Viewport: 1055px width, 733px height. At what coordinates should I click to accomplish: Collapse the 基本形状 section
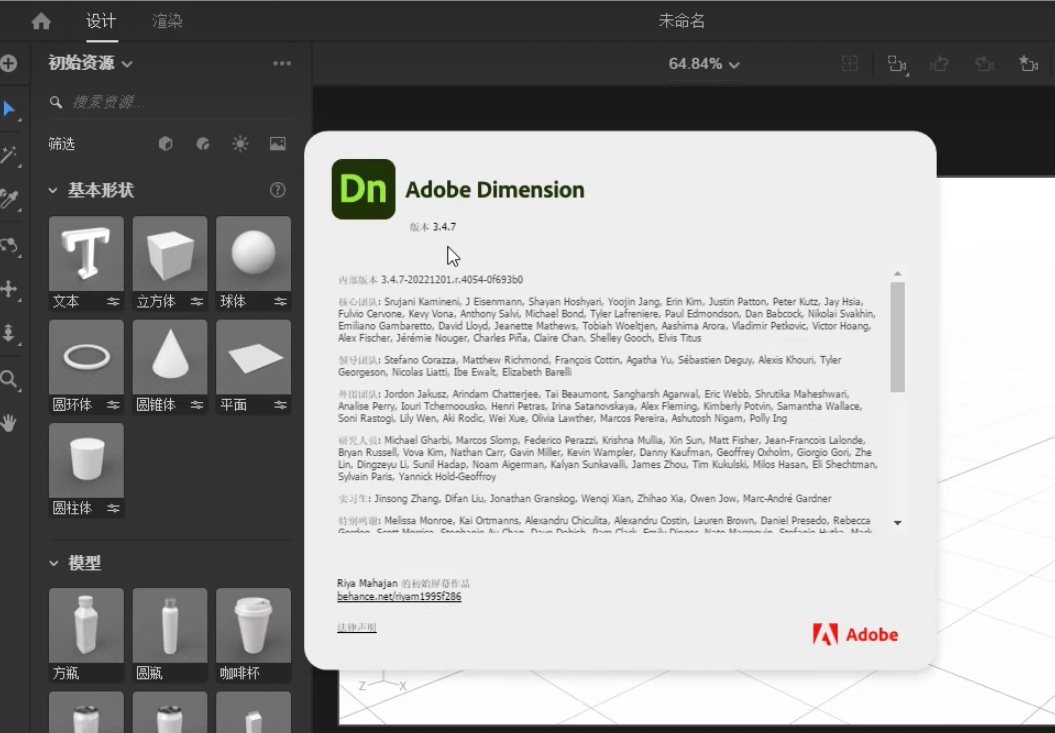pos(54,190)
